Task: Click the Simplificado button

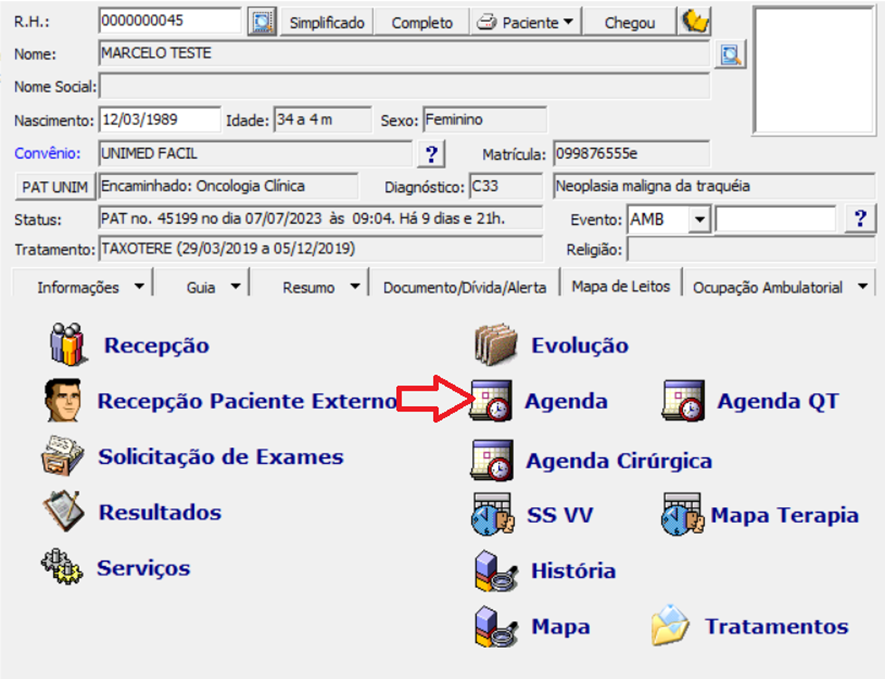Action: (327, 23)
